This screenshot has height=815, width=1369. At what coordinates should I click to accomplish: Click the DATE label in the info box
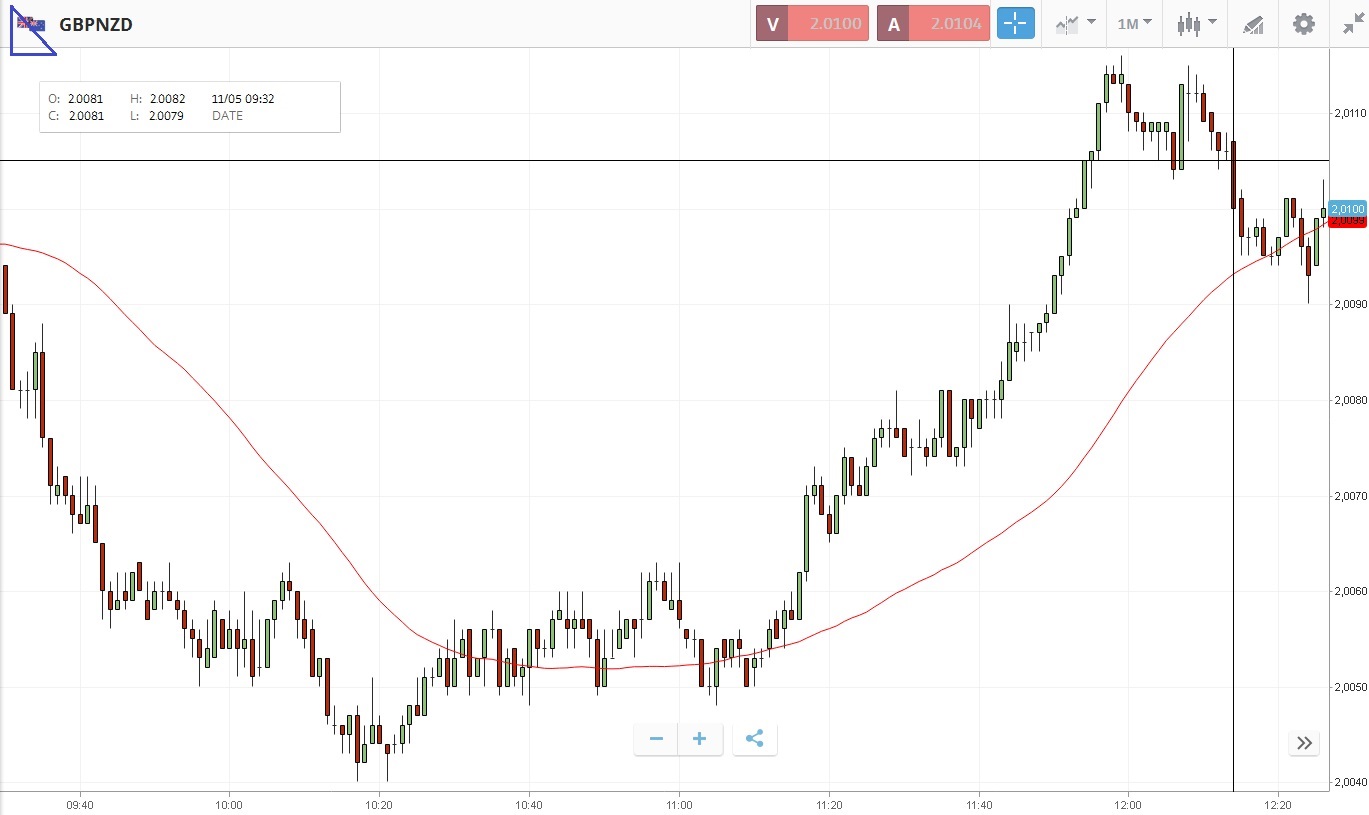pos(227,116)
